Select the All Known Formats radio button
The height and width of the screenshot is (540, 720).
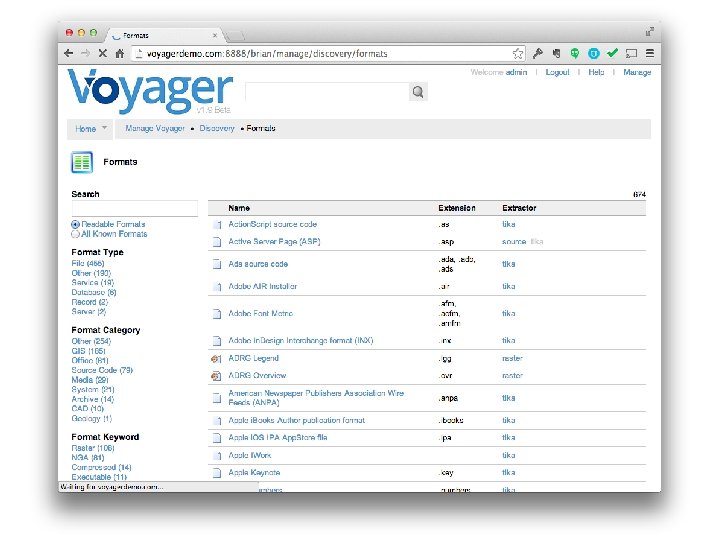coord(75,234)
